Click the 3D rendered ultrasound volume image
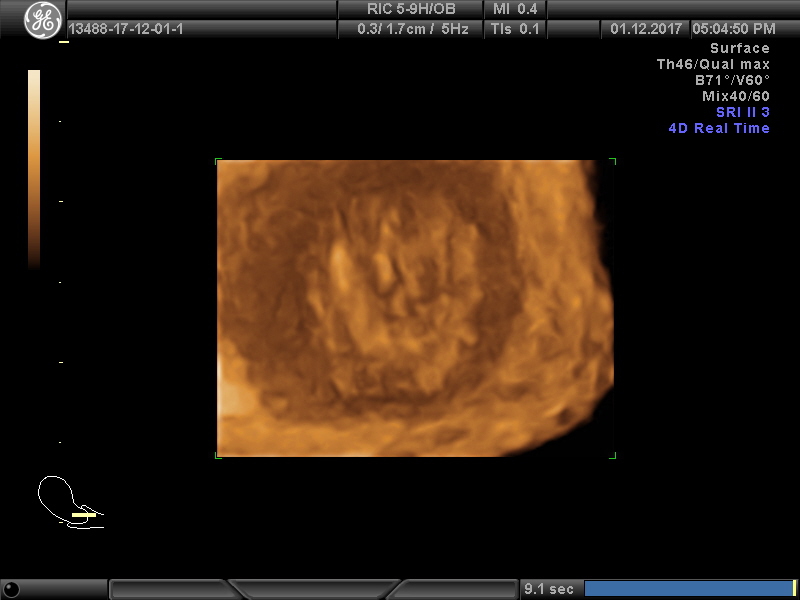Screen dimensions: 800x600 click(x=415, y=308)
